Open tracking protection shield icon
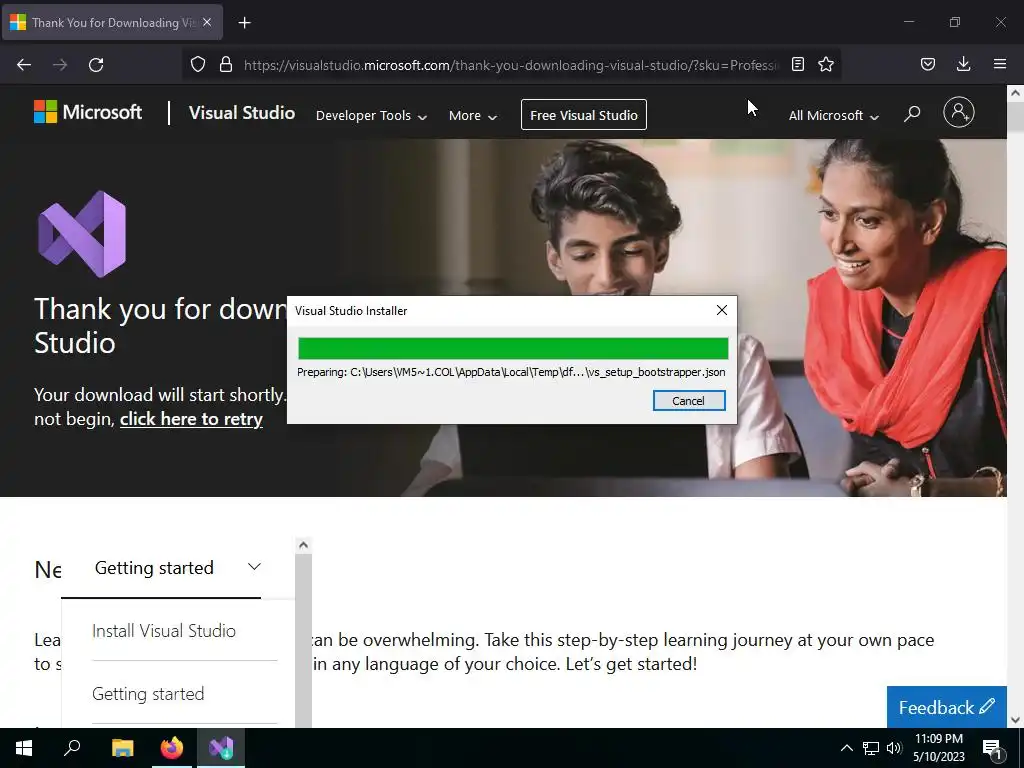The width and height of the screenshot is (1024, 768). click(x=198, y=64)
